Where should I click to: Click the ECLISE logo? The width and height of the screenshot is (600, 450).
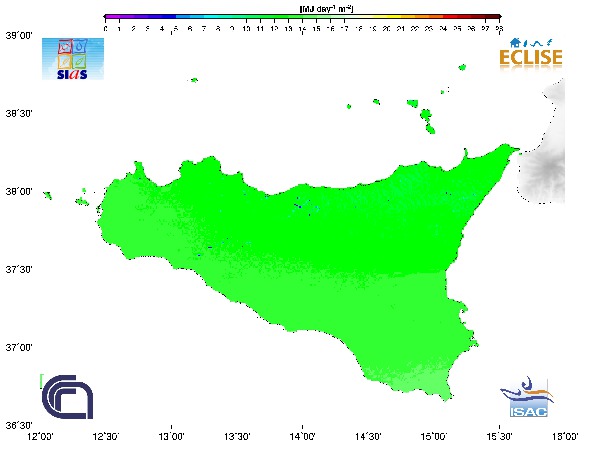(531, 55)
